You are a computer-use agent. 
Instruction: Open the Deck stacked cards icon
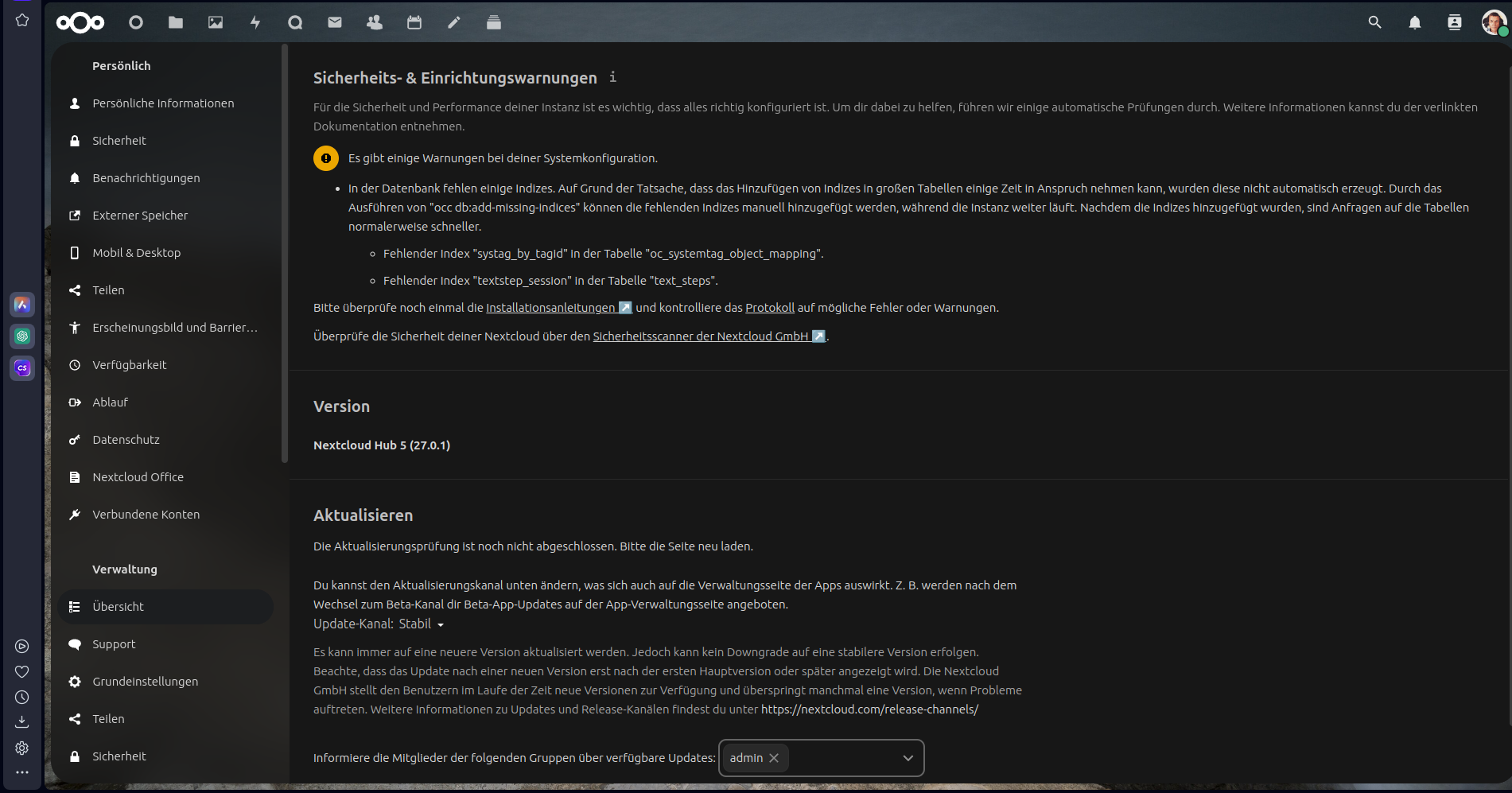[x=494, y=23]
